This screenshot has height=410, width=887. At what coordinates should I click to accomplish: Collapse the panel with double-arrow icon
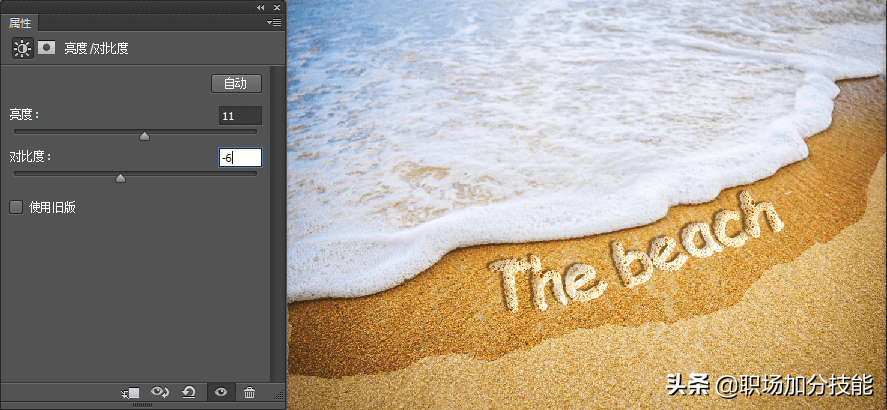260,7
